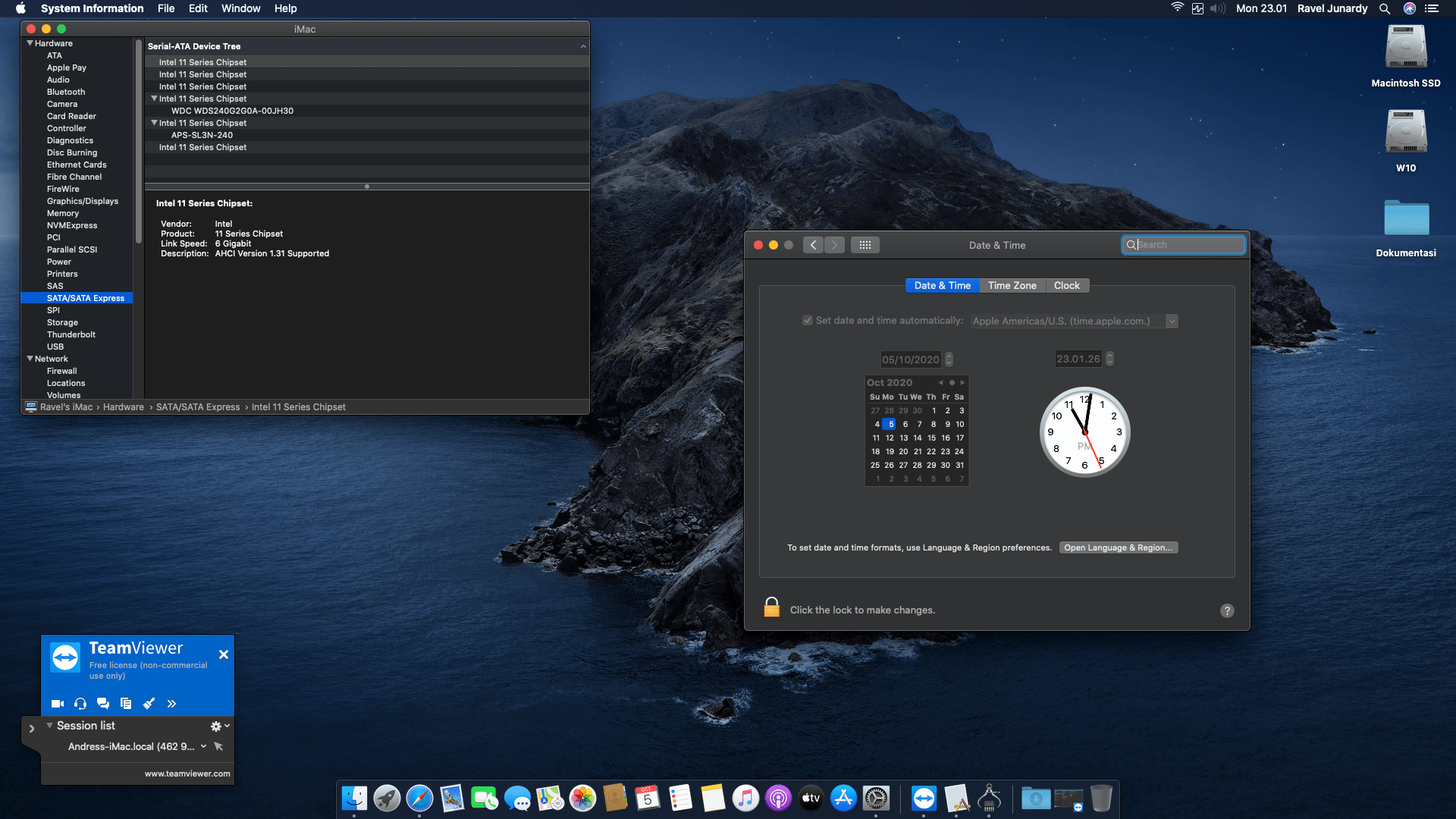Open TeamViewer session list gear settings

(x=216, y=726)
